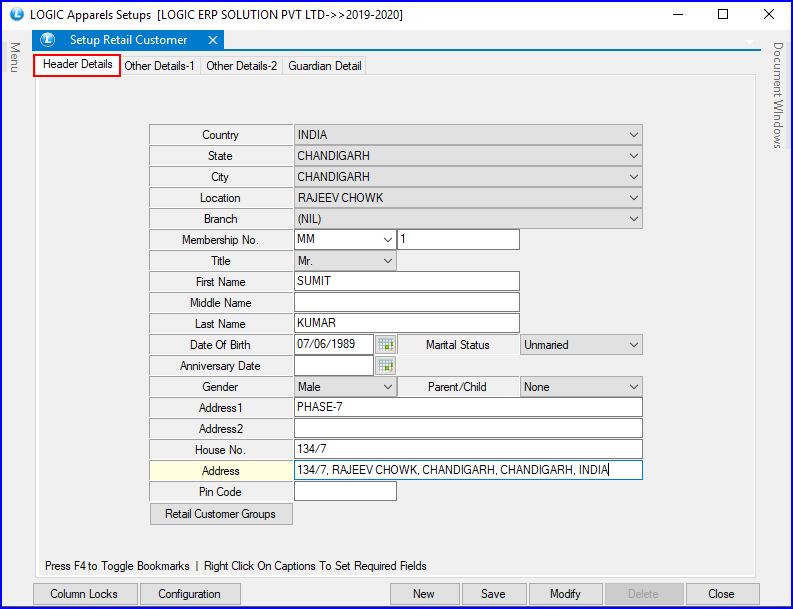The width and height of the screenshot is (793, 609).
Task: Open the Parent/Child dropdown
Action: (633, 387)
